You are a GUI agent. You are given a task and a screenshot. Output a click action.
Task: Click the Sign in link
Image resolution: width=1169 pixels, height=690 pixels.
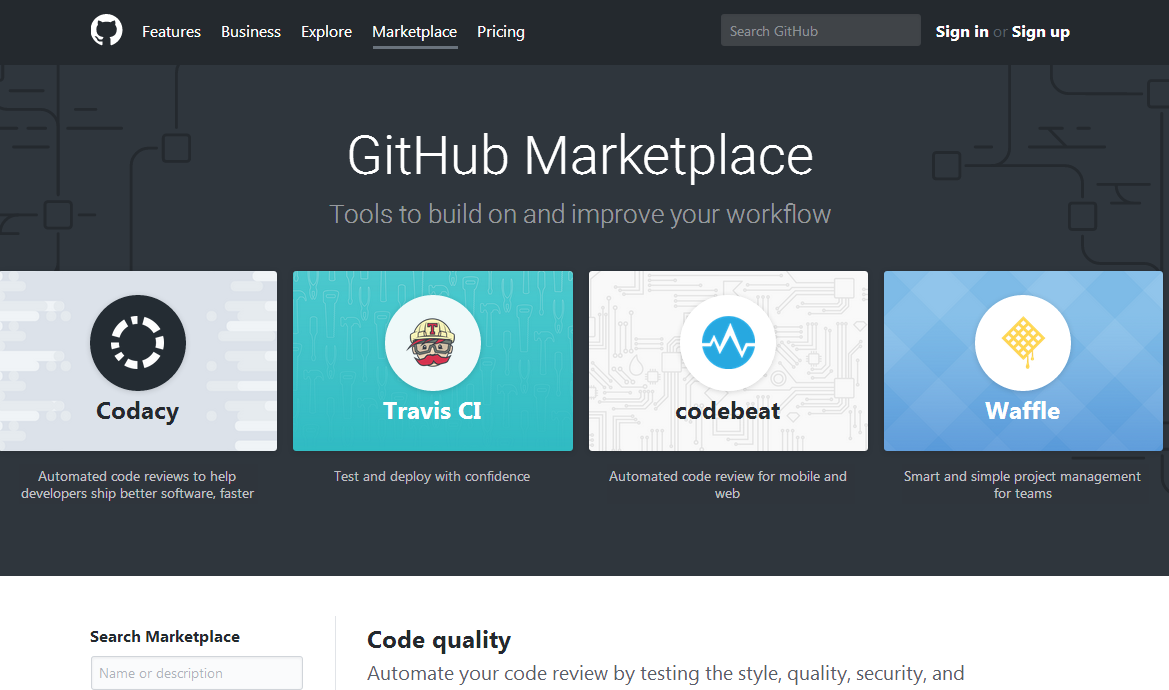(x=962, y=32)
